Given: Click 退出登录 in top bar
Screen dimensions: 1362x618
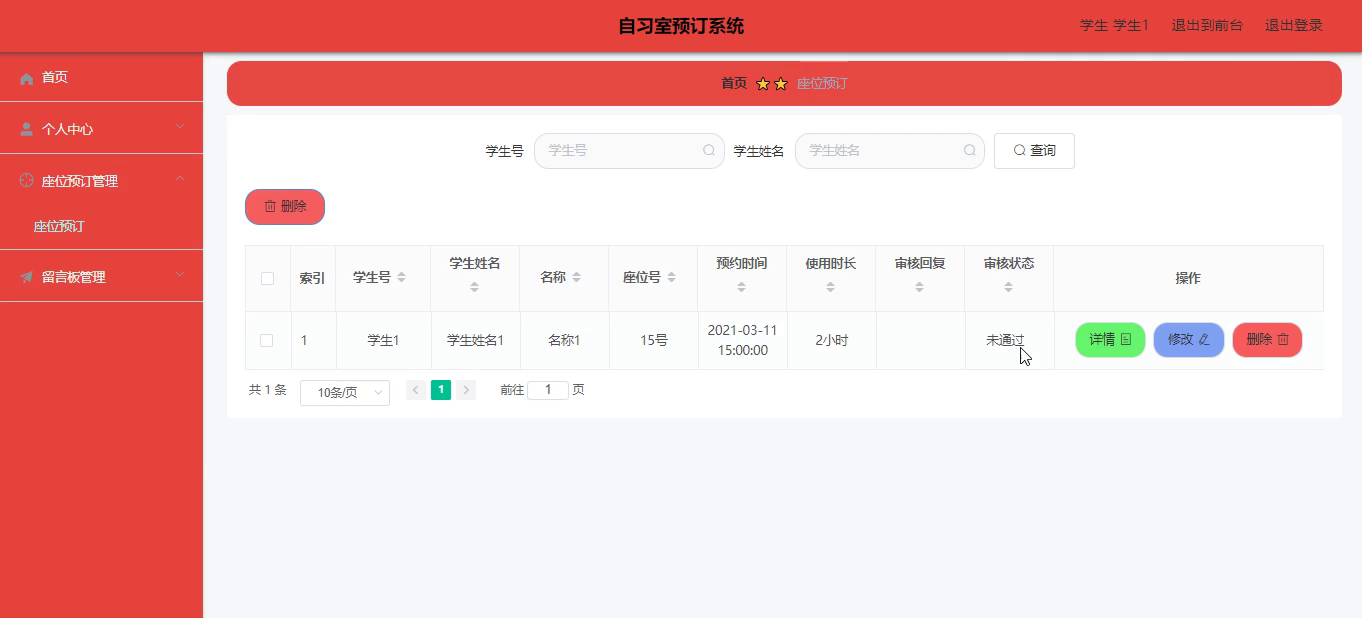Looking at the screenshot, I should pyautogui.click(x=1294, y=26).
